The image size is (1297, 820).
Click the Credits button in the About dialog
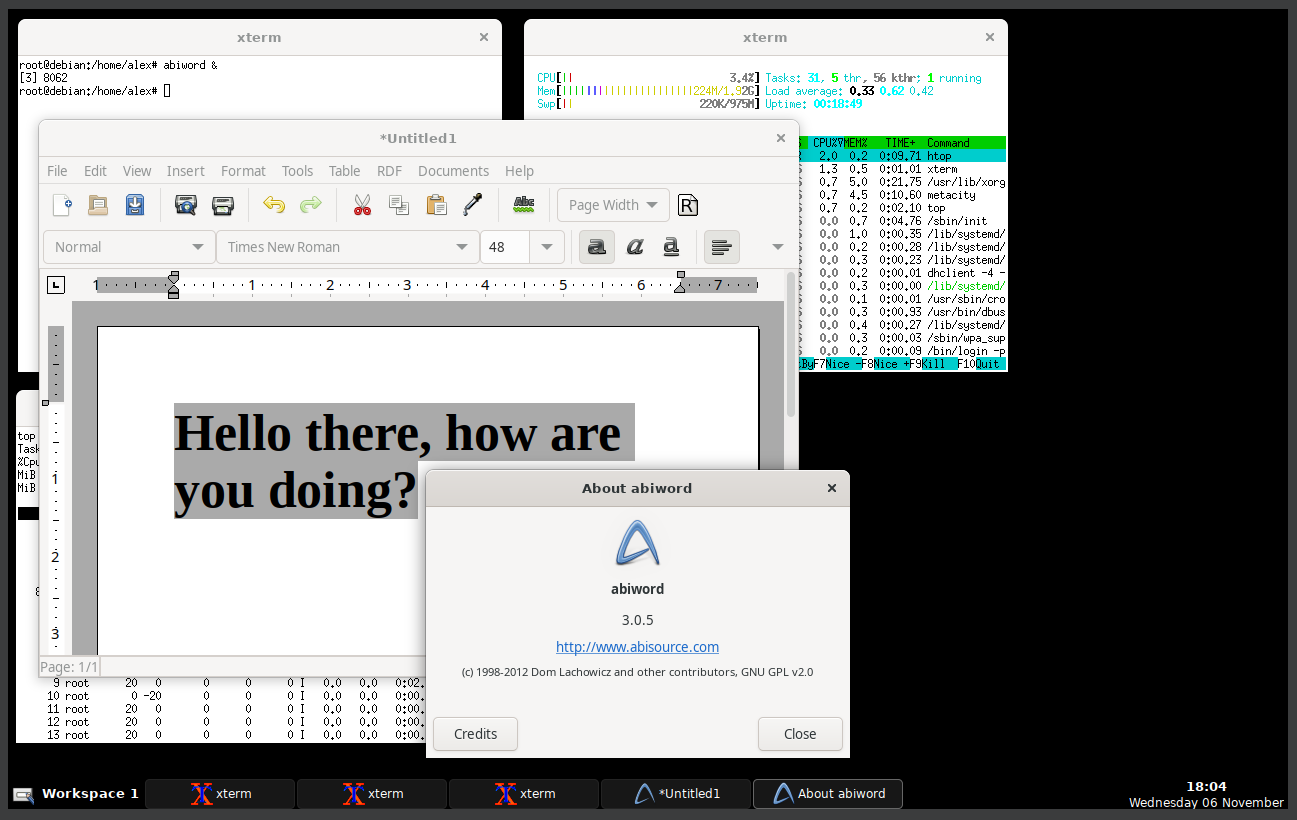click(475, 733)
